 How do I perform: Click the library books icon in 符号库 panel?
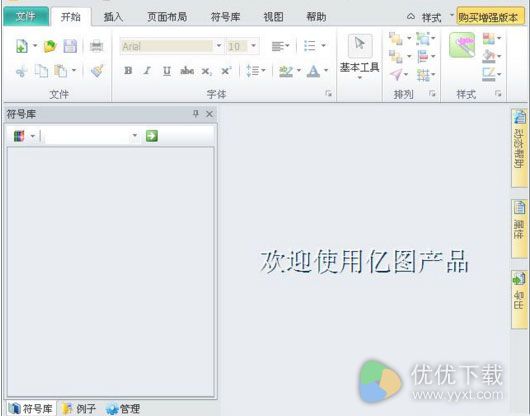(19, 136)
